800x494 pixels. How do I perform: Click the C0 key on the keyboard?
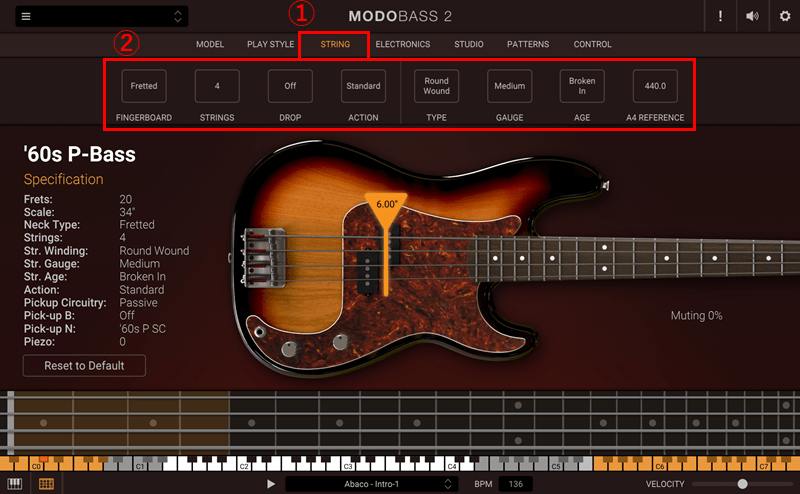coord(36,464)
